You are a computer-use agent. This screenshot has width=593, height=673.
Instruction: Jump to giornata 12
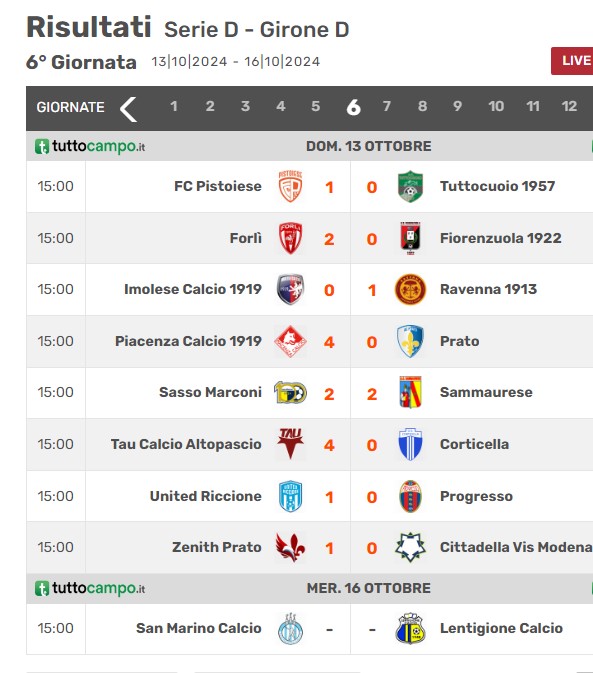point(569,106)
